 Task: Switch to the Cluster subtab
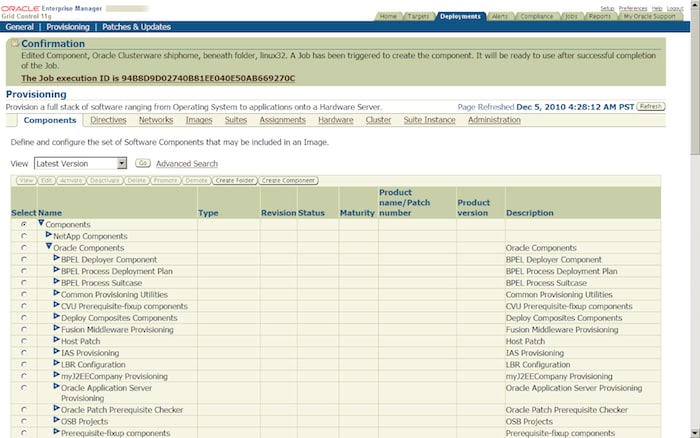(x=378, y=120)
